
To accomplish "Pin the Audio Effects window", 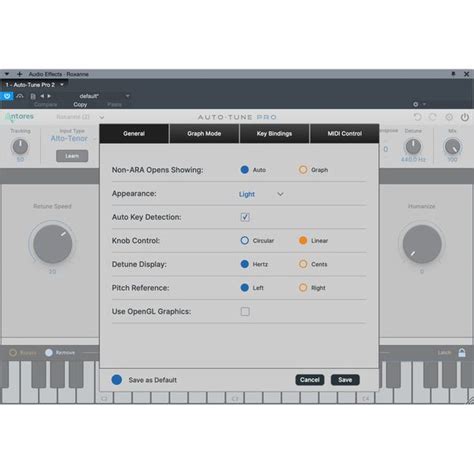I will [453, 74].
